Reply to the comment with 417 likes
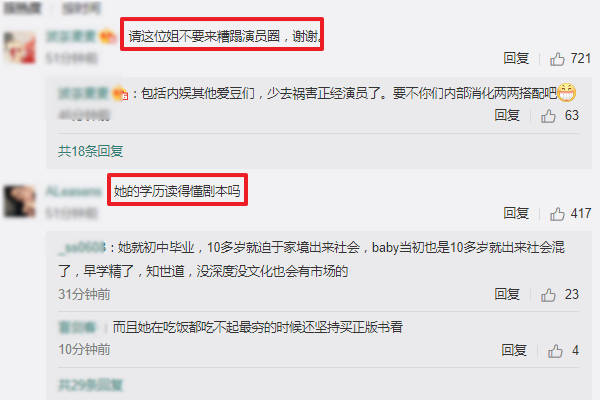 (x=516, y=213)
